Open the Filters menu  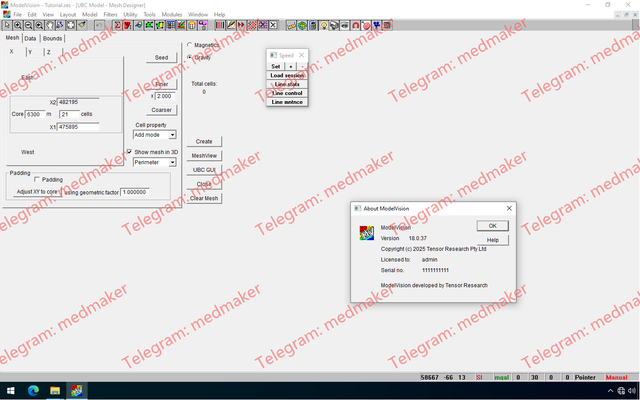click(x=110, y=14)
